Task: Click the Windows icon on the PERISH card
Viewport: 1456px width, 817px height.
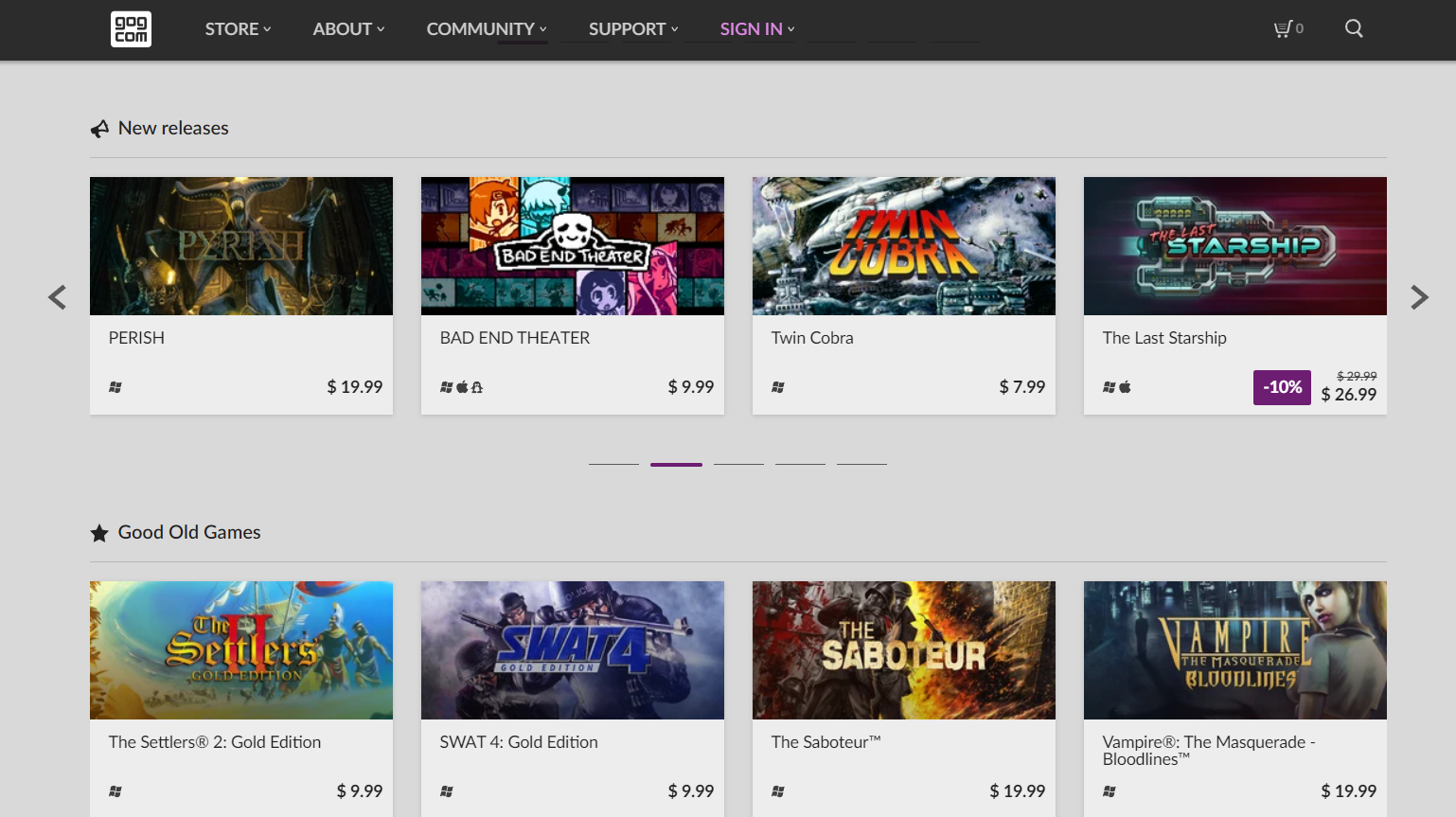Action: click(115, 387)
